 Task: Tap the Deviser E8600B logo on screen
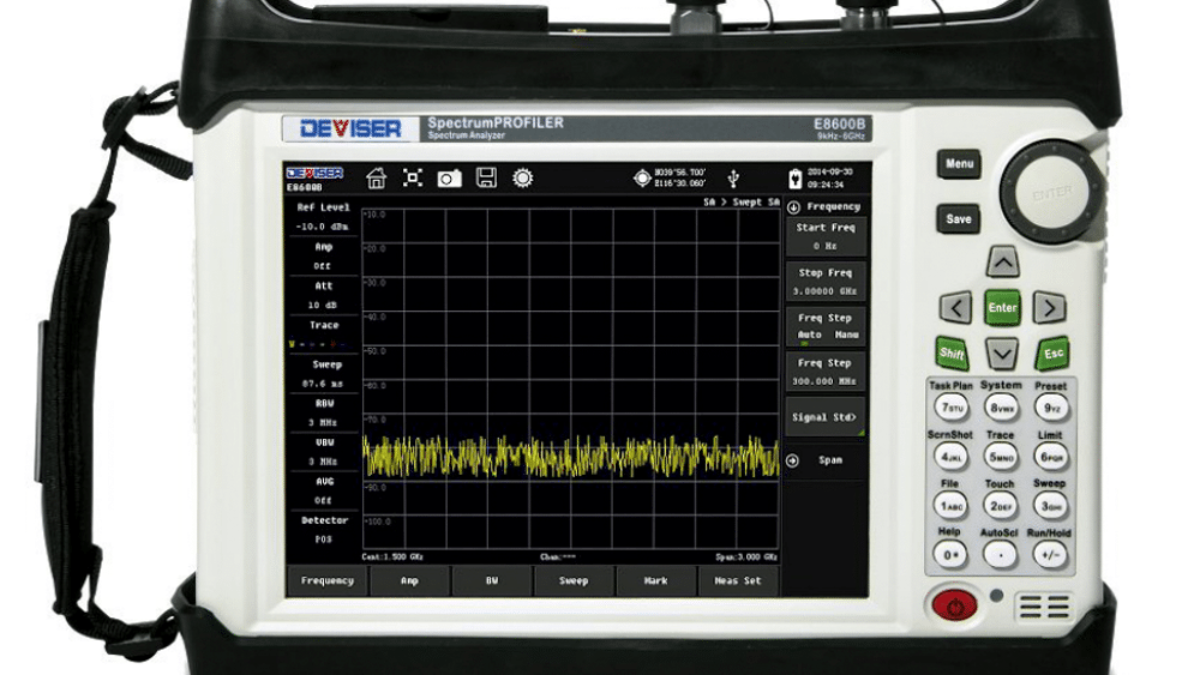[x=315, y=179]
